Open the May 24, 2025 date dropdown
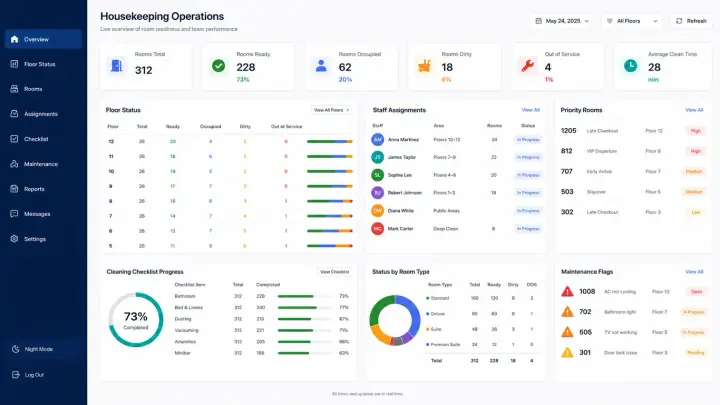The image size is (720, 405). coord(562,21)
